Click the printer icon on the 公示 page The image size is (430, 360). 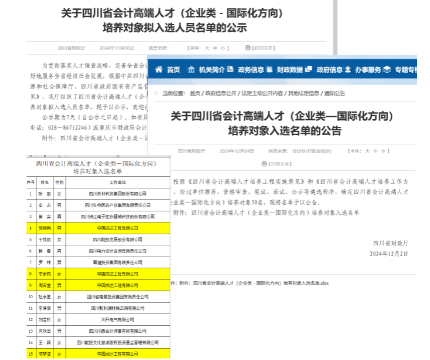tap(248, 48)
